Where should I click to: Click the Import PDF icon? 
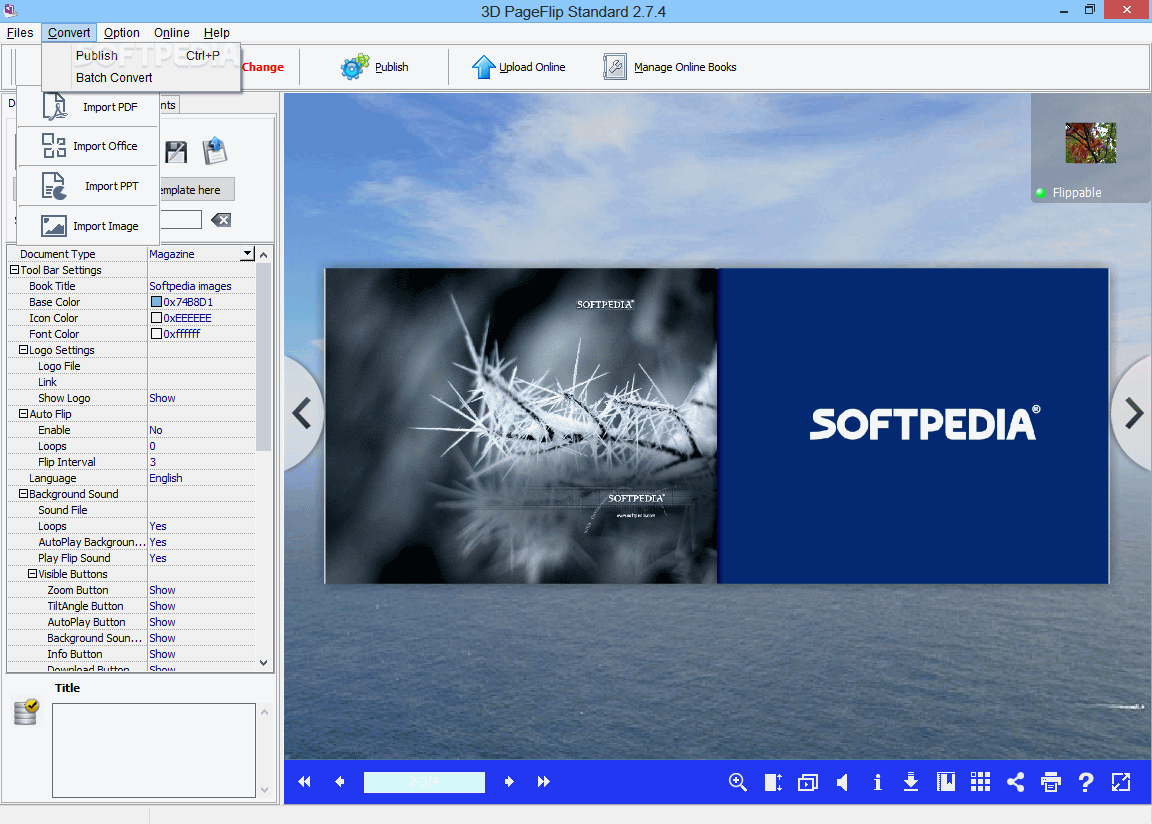[x=54, y=107]
